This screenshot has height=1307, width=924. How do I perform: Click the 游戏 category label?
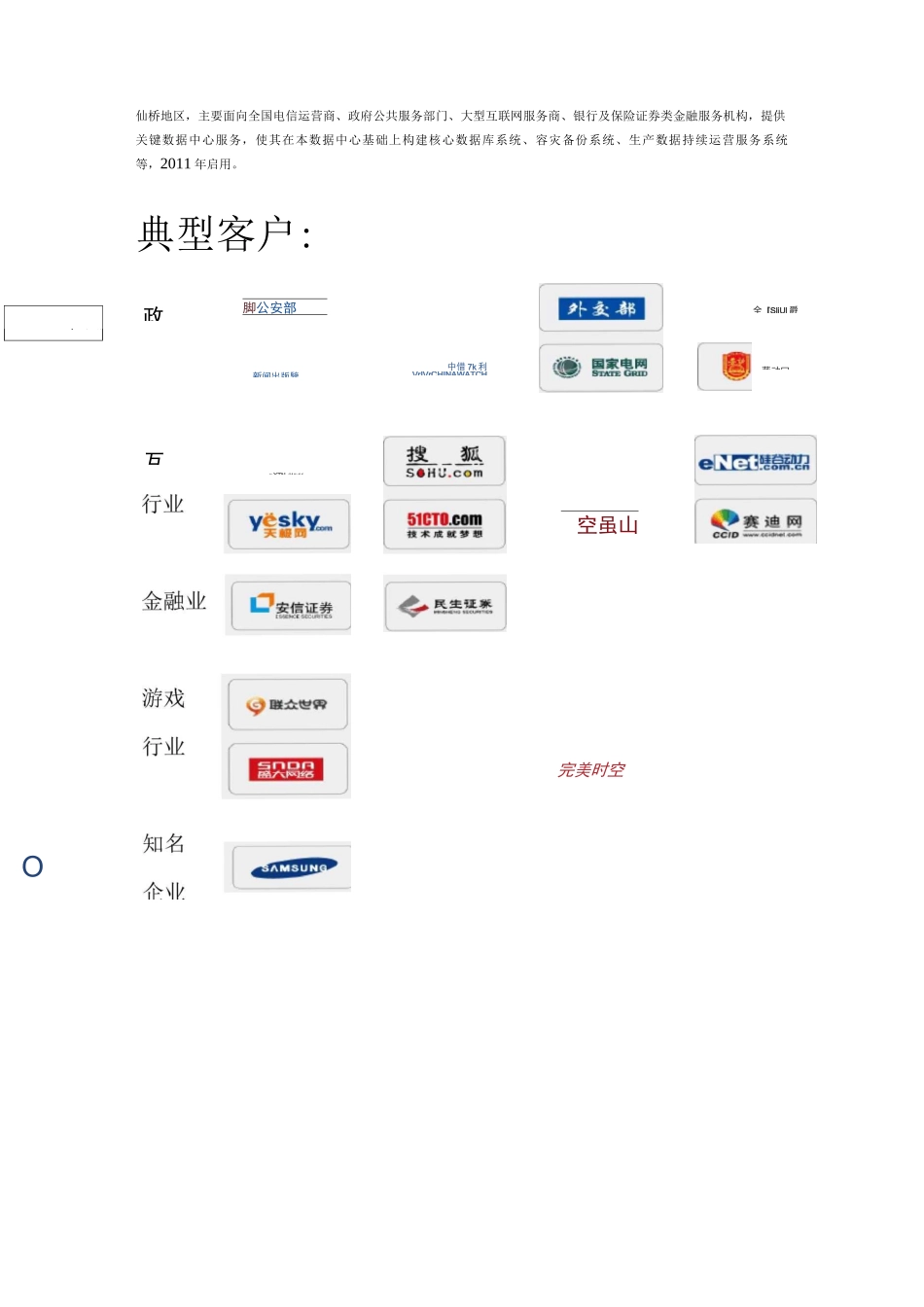tap(163, 698)
